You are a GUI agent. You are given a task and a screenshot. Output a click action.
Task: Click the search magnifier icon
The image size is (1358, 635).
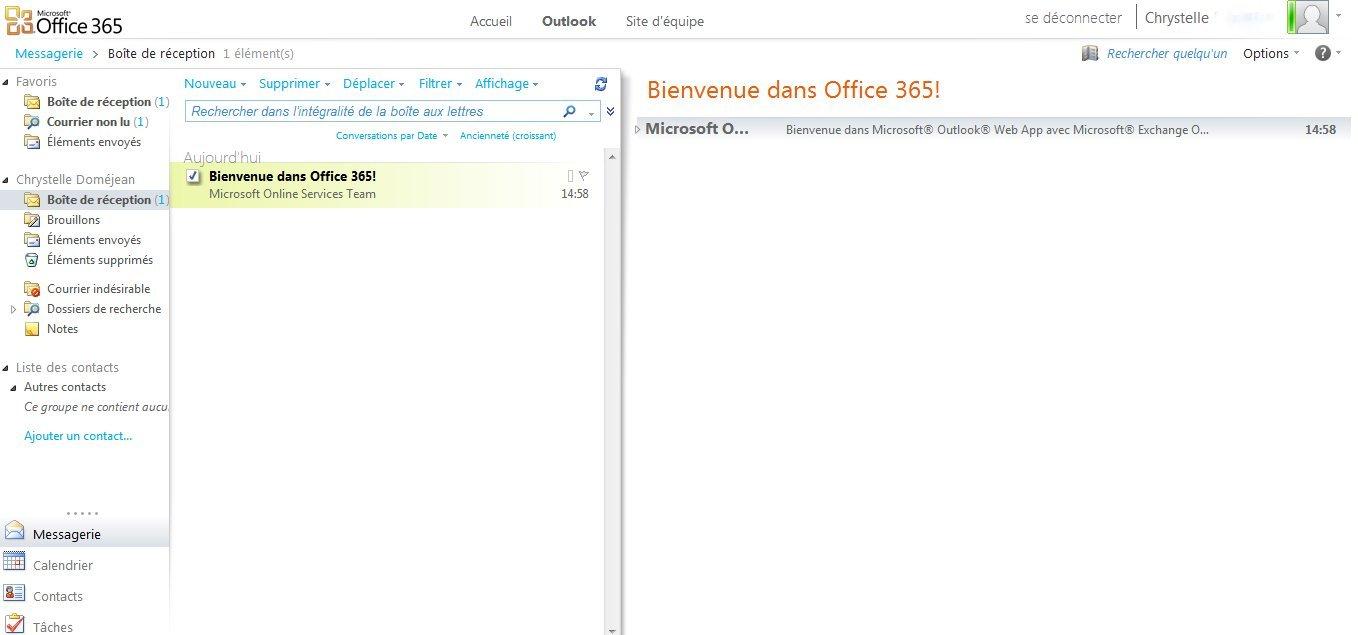coord(570,112)
